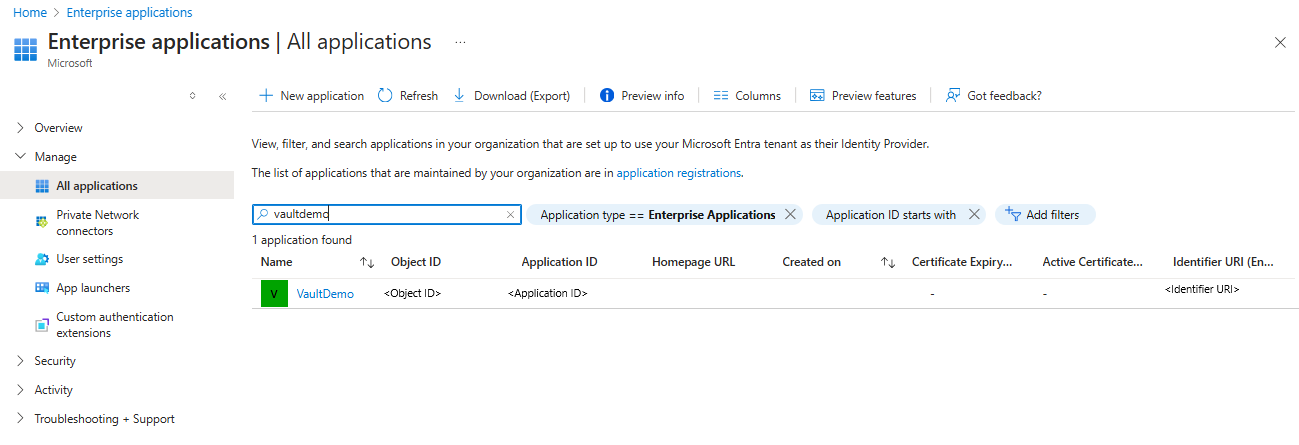This screenshot has height=445, width=1299.
Task: Open User settings in sidebar
Action: click(89, 259)
